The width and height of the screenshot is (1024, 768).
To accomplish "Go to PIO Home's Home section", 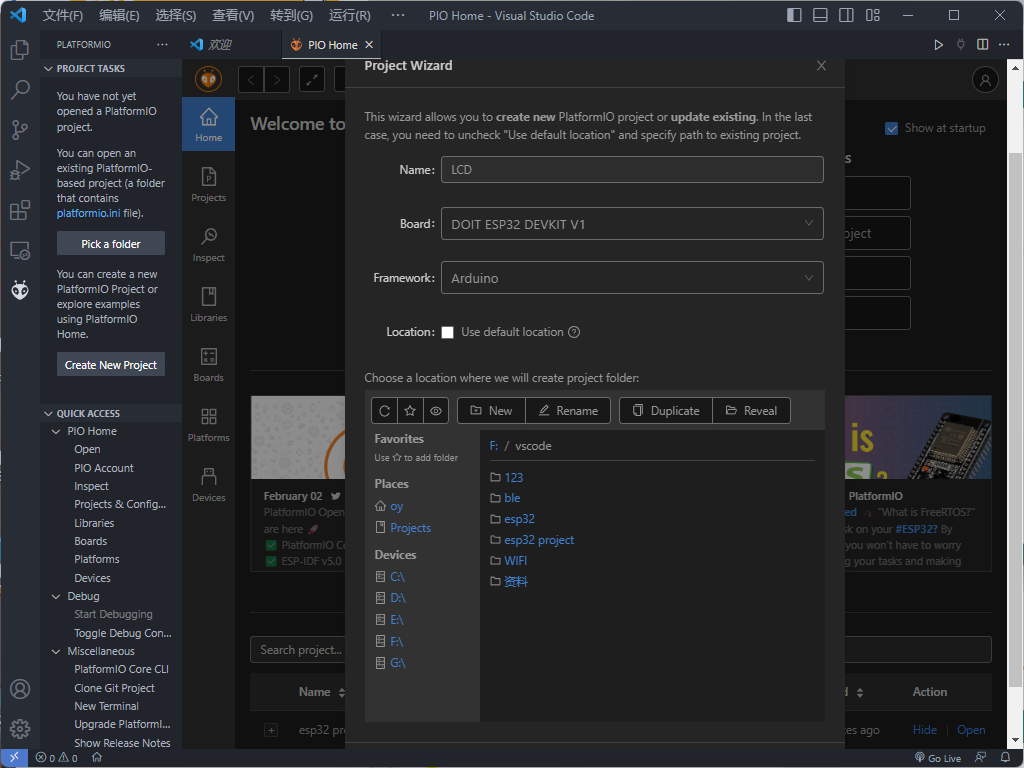I will click(208, 125).
